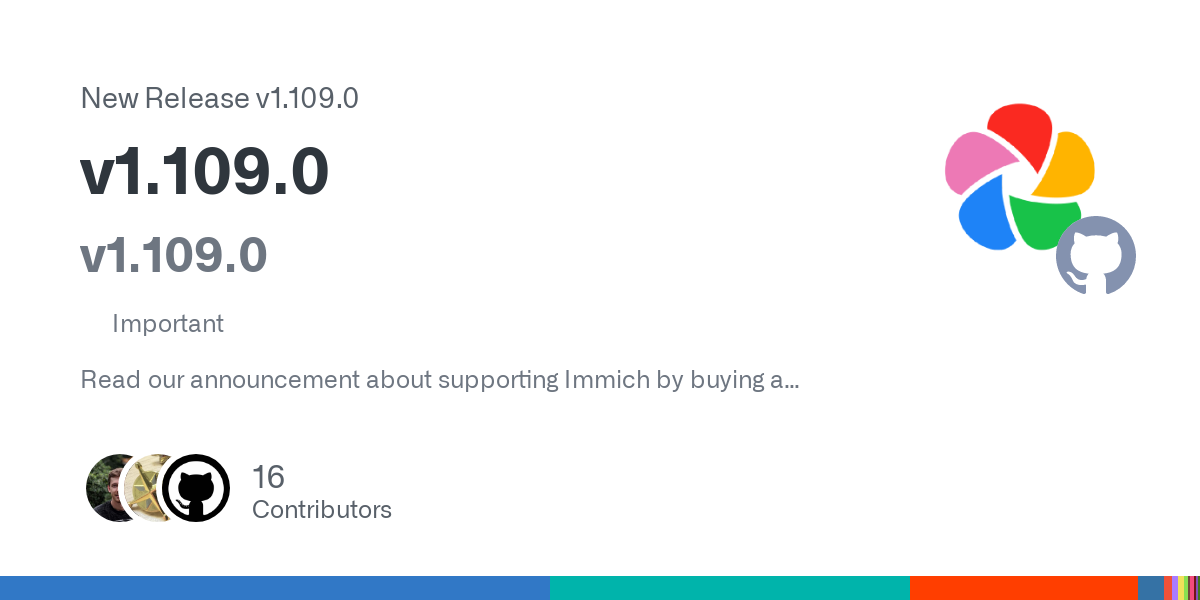Click the bold black v1.109.0 title

point(204,172)
